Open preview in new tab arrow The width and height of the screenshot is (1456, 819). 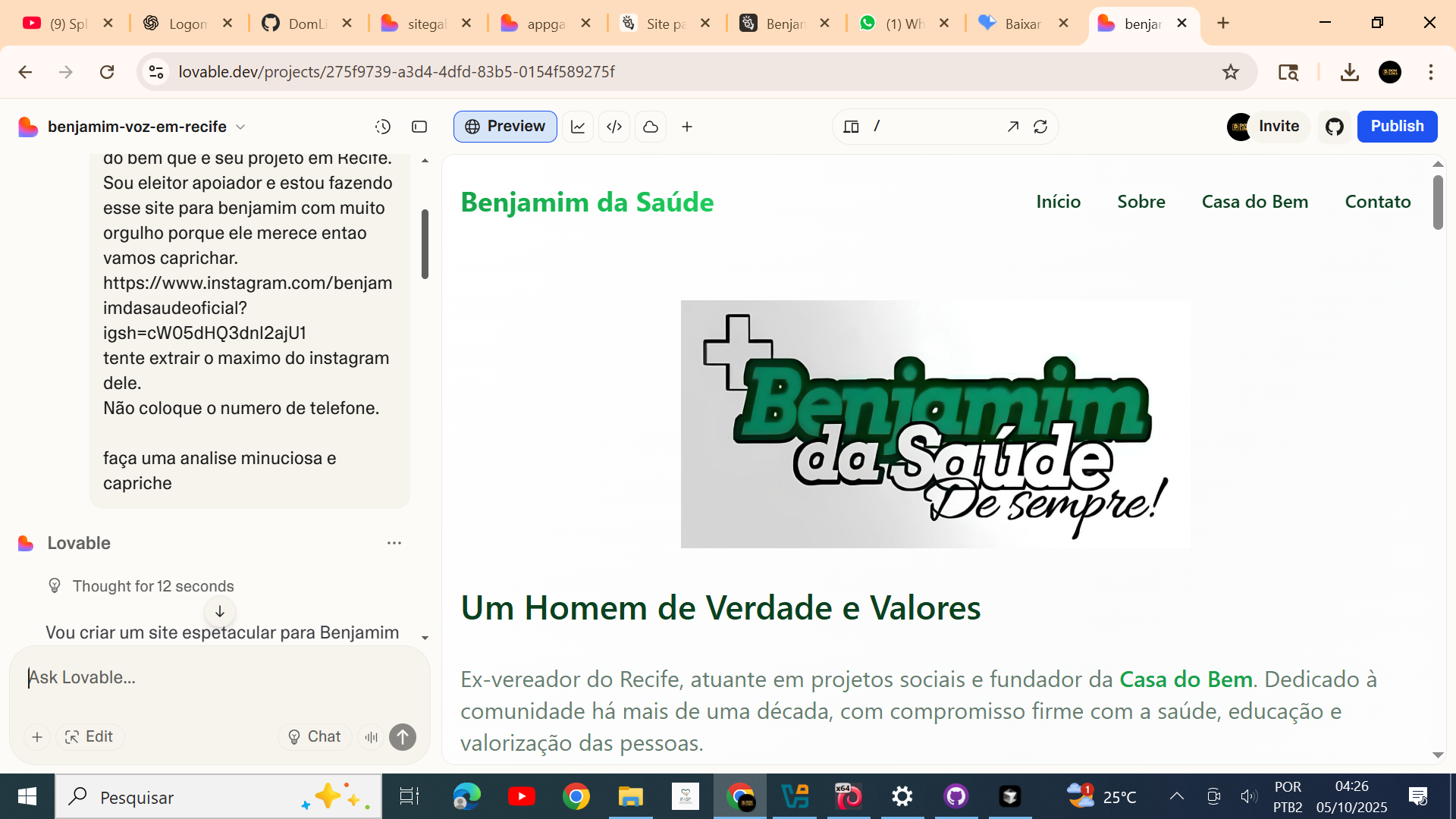(1013, 127)
